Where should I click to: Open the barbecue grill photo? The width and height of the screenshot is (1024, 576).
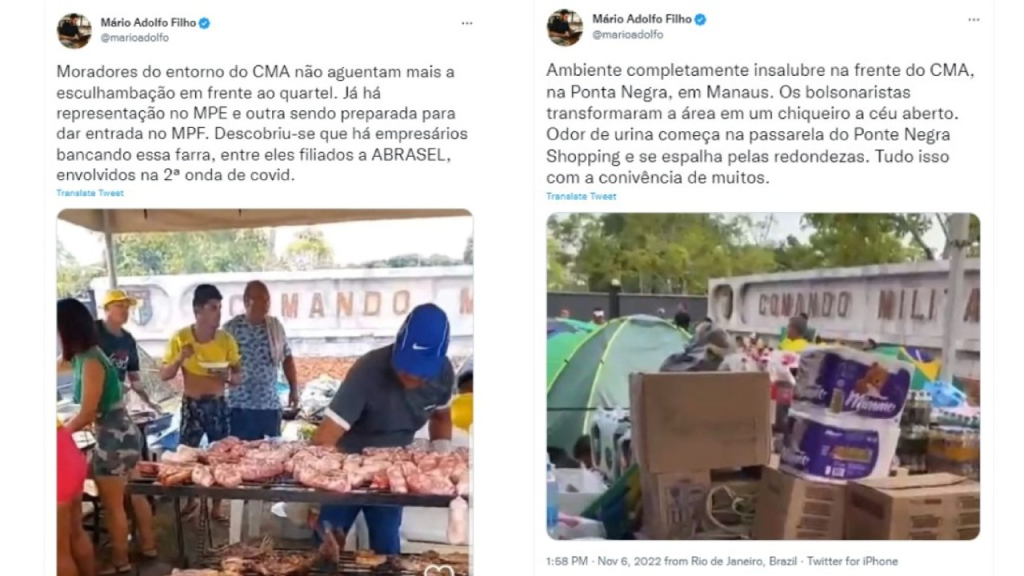pos(264,392)
